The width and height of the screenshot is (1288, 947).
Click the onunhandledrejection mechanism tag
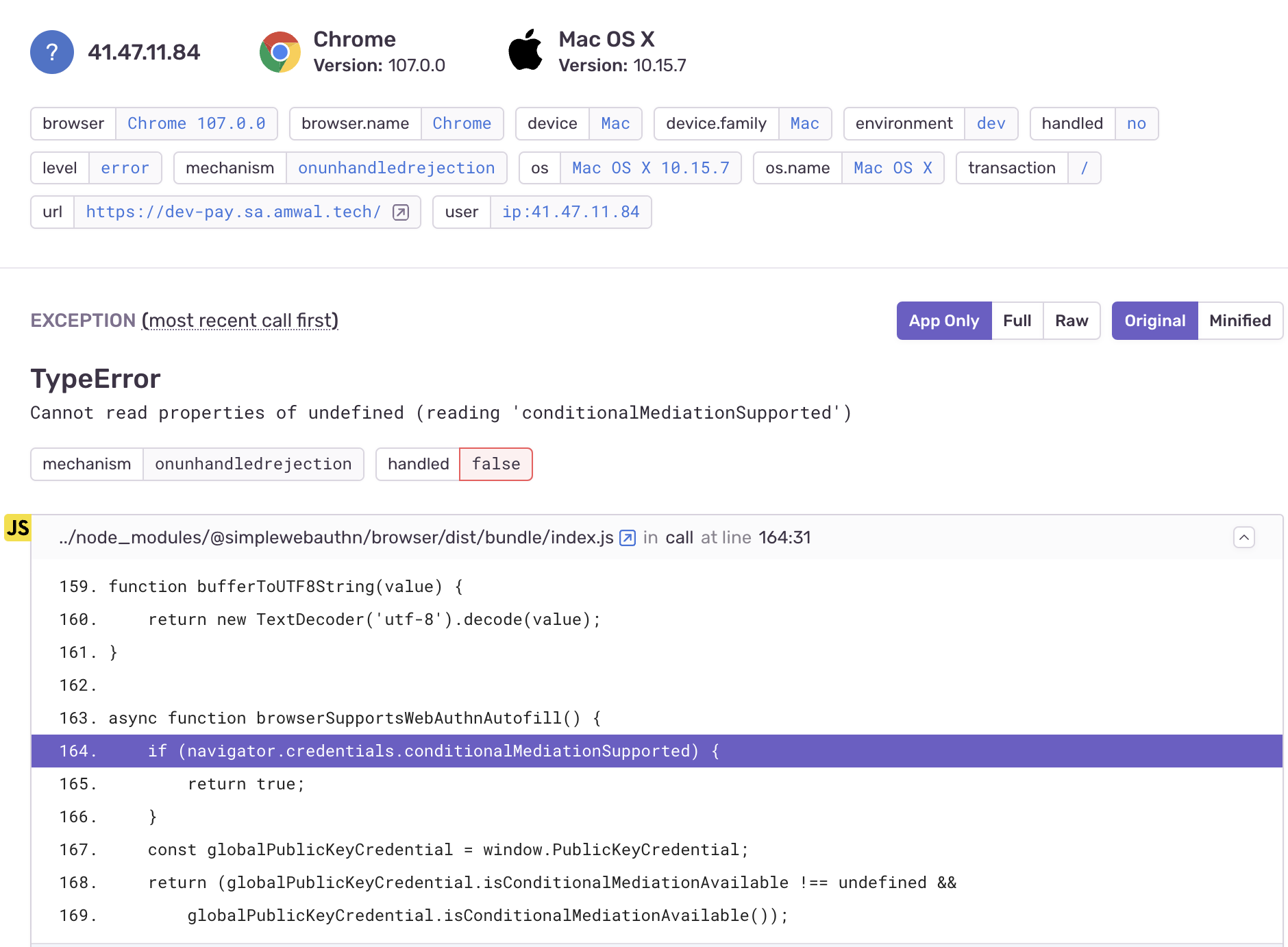[x=397, y=168]
